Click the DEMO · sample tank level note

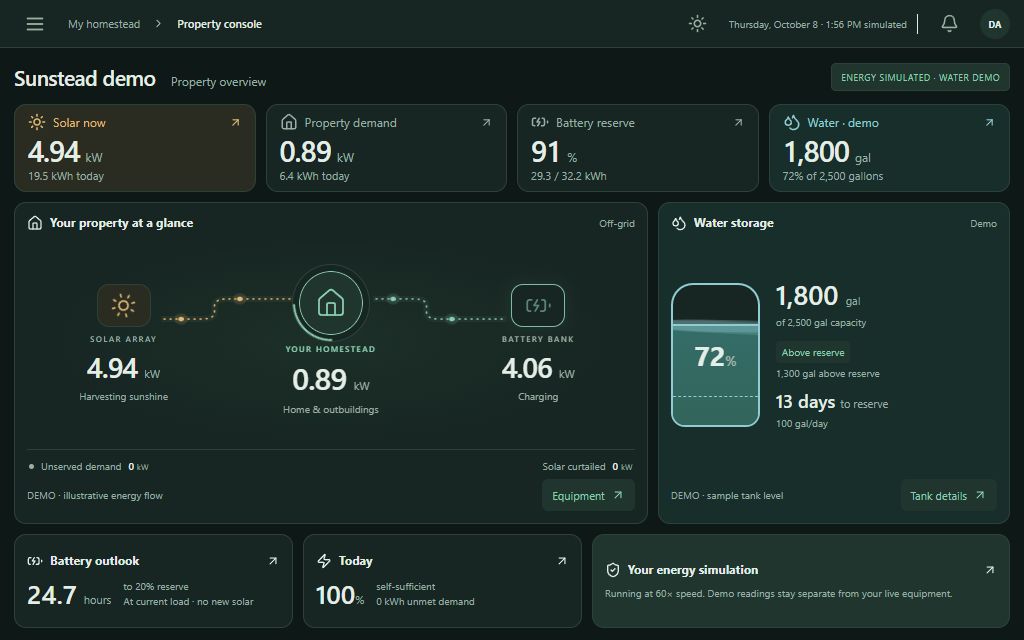(727, 496)
